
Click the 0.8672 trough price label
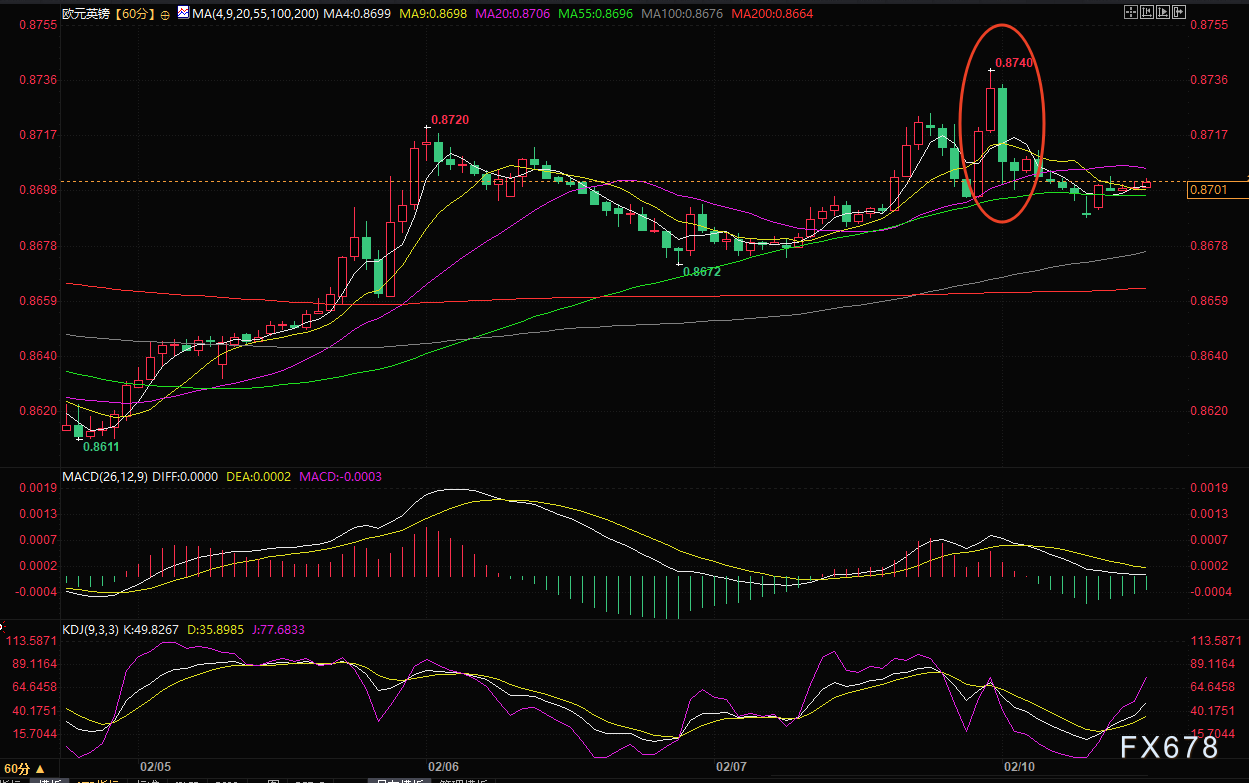702,271
